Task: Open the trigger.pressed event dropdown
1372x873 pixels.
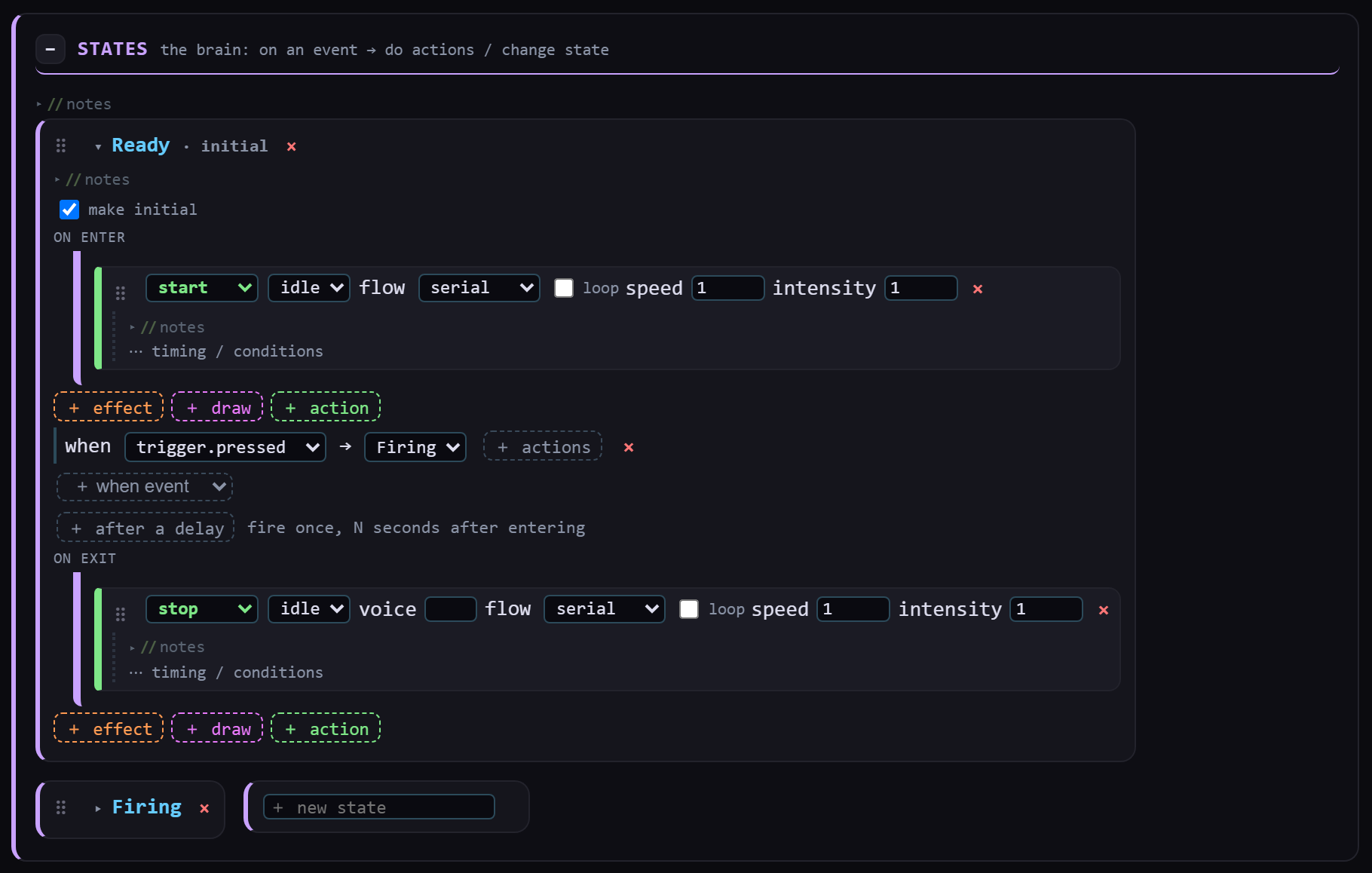Action: (x=225, y=447)
